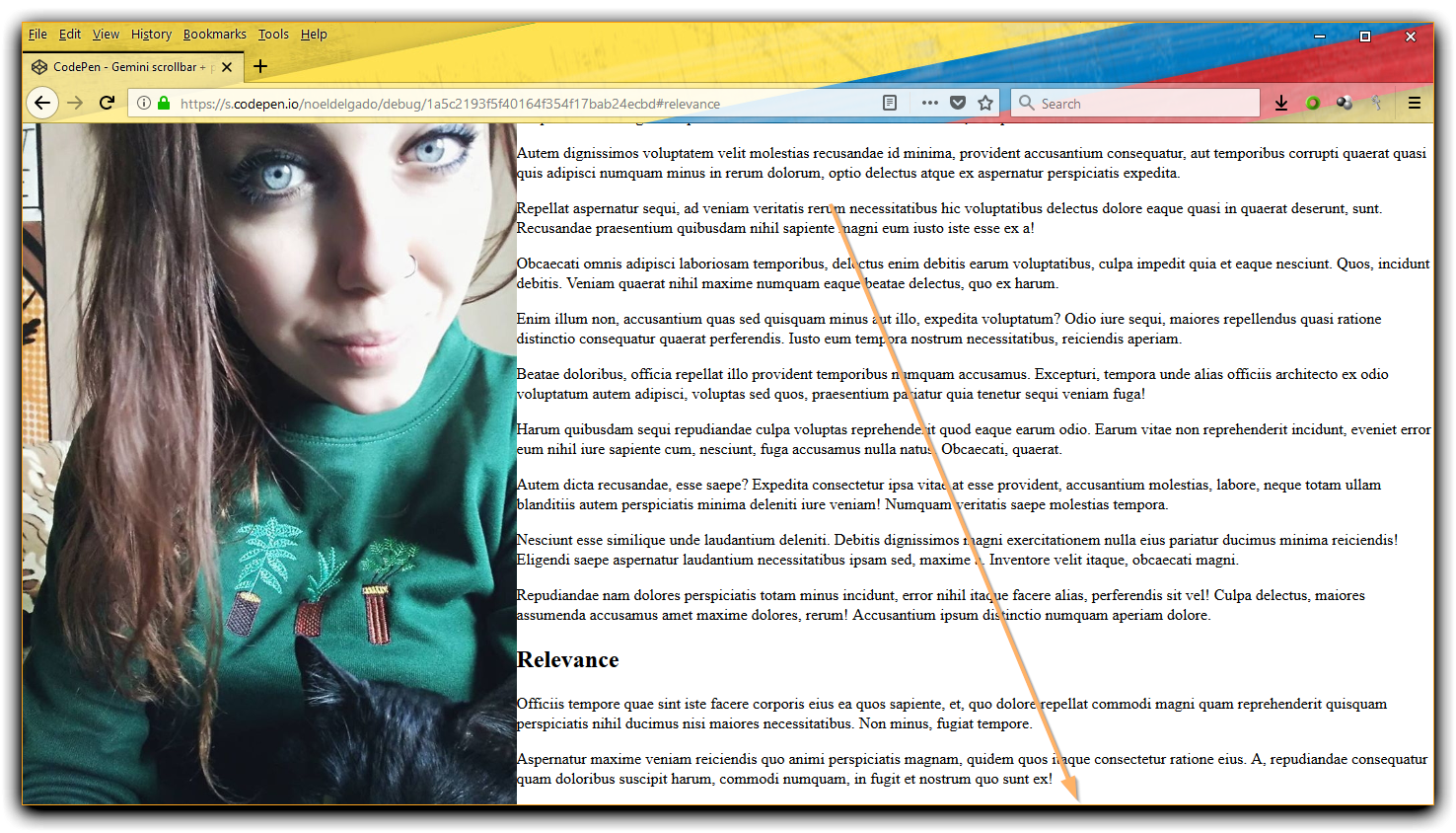Screen dimensions: 1456x833
Task: Click paragraph starting 'Obcaecati omnis adipisci'
Action: (973, 273)
